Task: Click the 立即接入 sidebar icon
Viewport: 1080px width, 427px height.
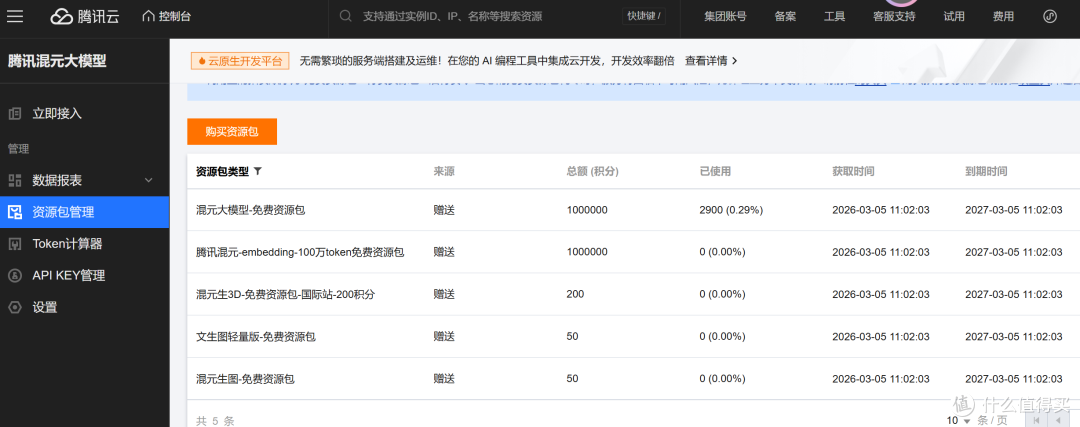Action: [x=14, y=114]
